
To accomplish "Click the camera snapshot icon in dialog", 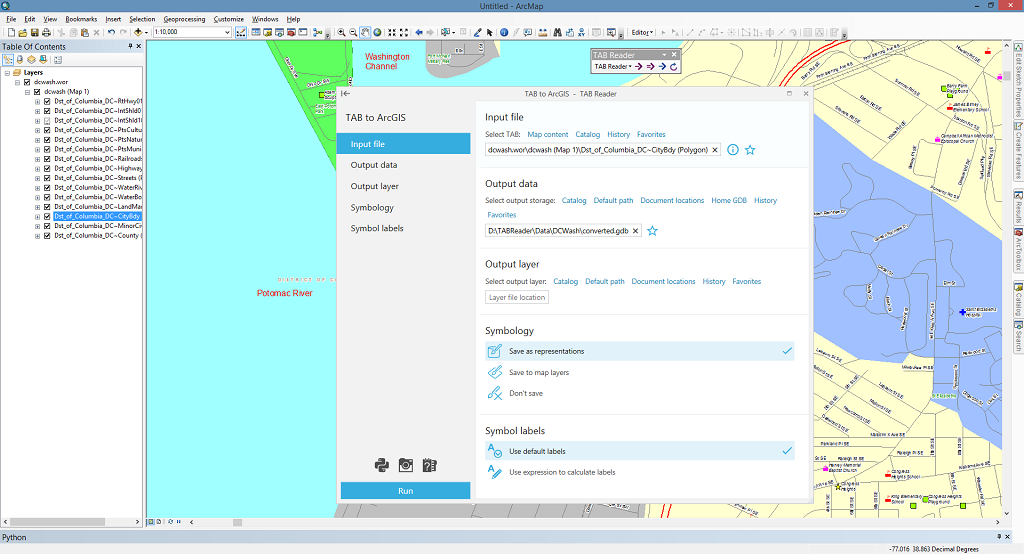I will (406, 465).
